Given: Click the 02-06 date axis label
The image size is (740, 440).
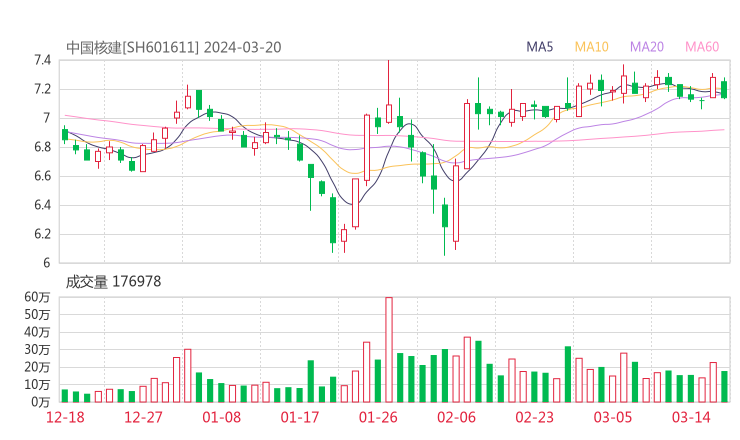Looking at the screenshot, I should point(456,417).
